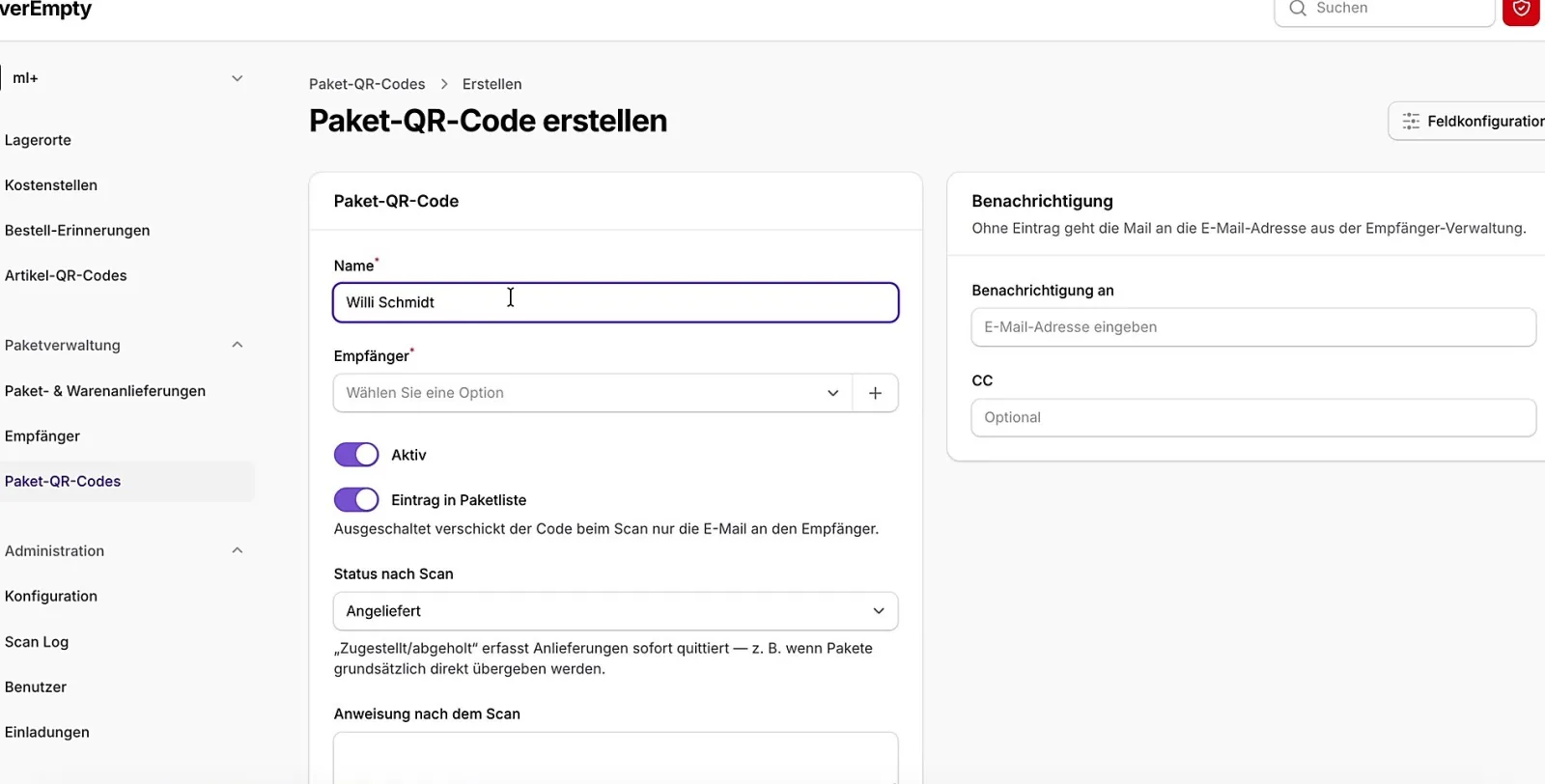Screen dimensions: 1545x784
Task: Select Paket-QR-Codes in the sidebar
Action: (63, 482)
